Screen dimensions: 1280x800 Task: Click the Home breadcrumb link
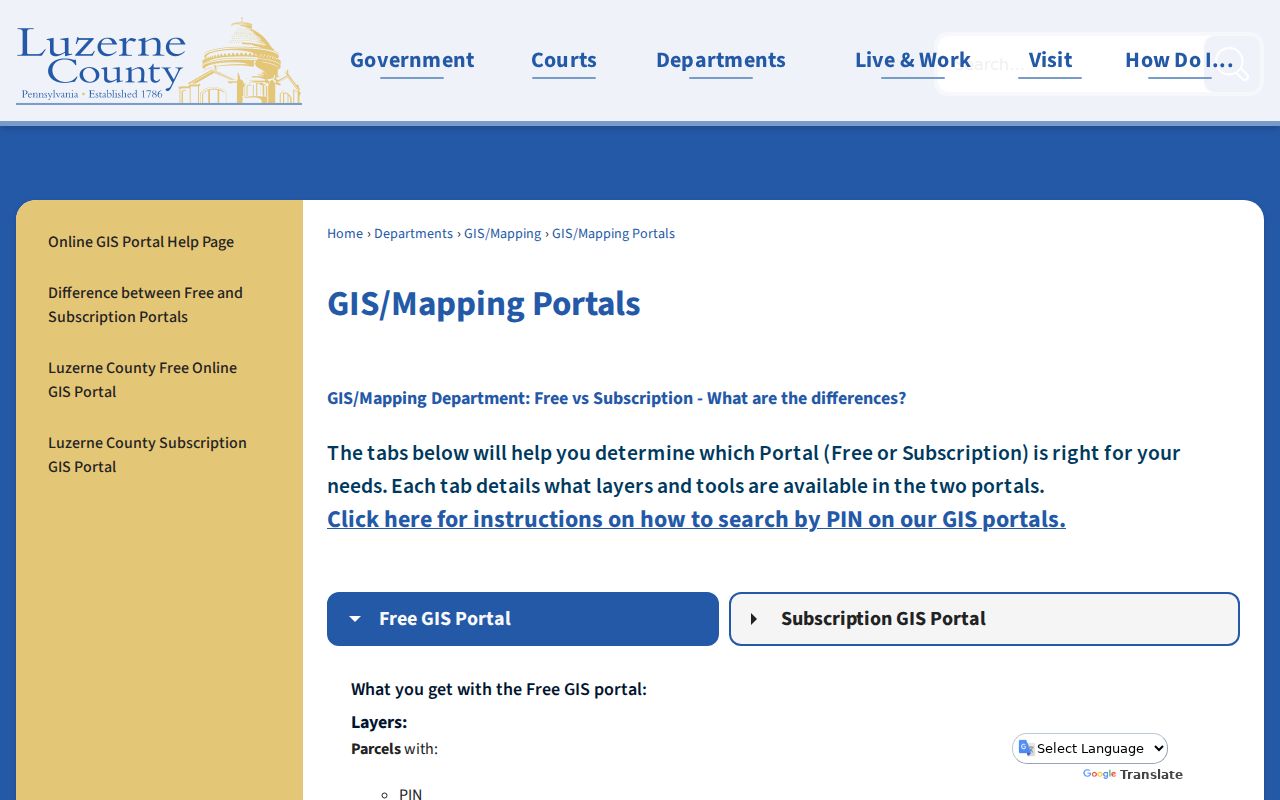click(x=345, y=234)
